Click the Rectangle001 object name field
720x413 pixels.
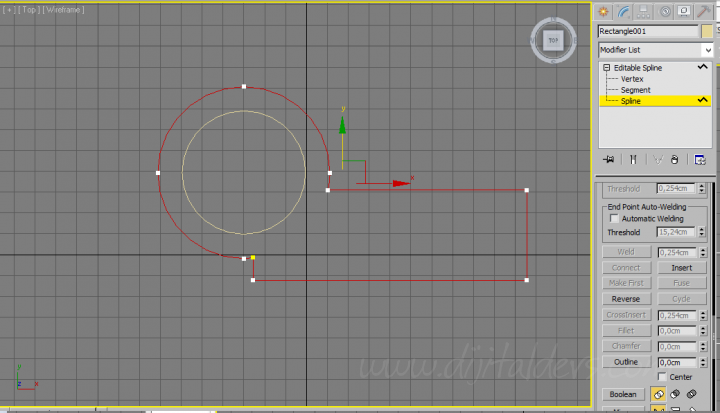pyautogui.click(x=648, y=31)
